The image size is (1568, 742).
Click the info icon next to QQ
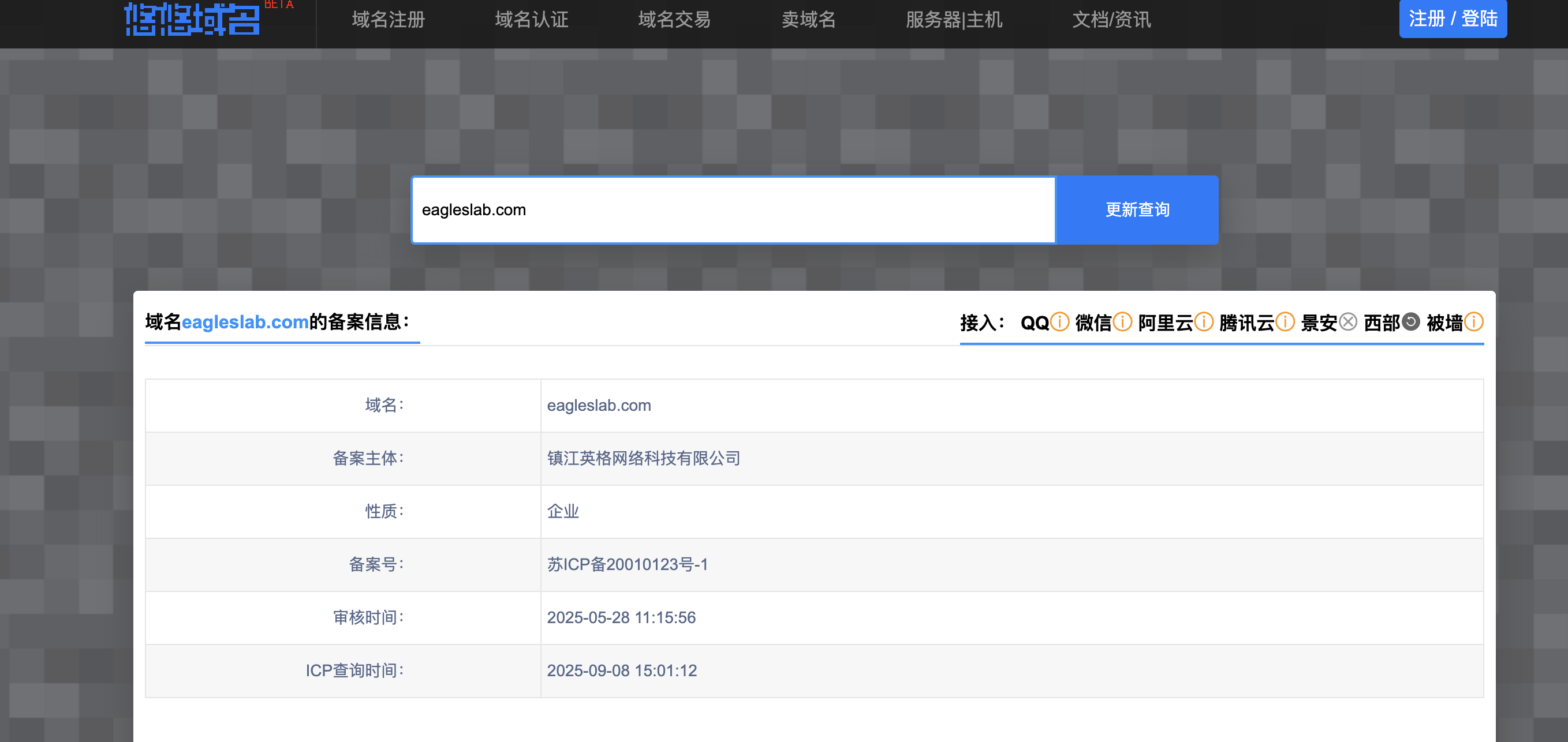pos(1060,322)
